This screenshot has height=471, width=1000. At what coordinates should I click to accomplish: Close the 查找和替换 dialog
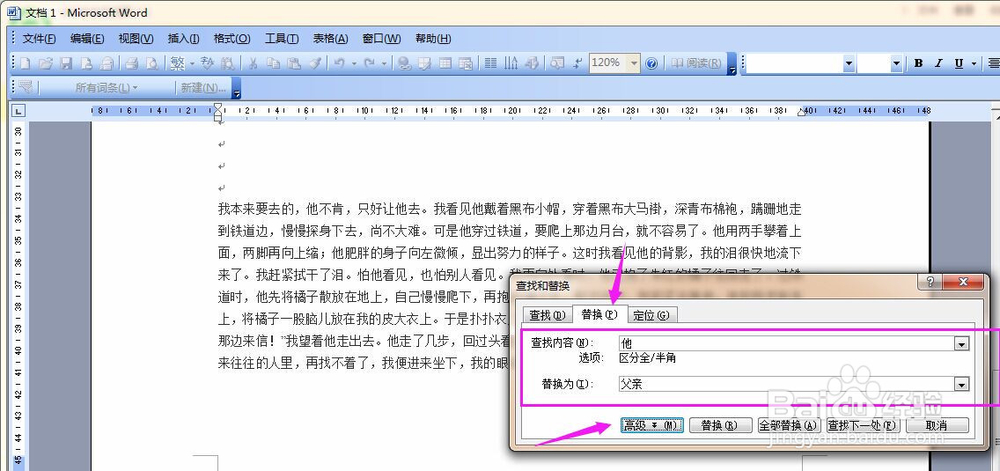click(964, 282)
